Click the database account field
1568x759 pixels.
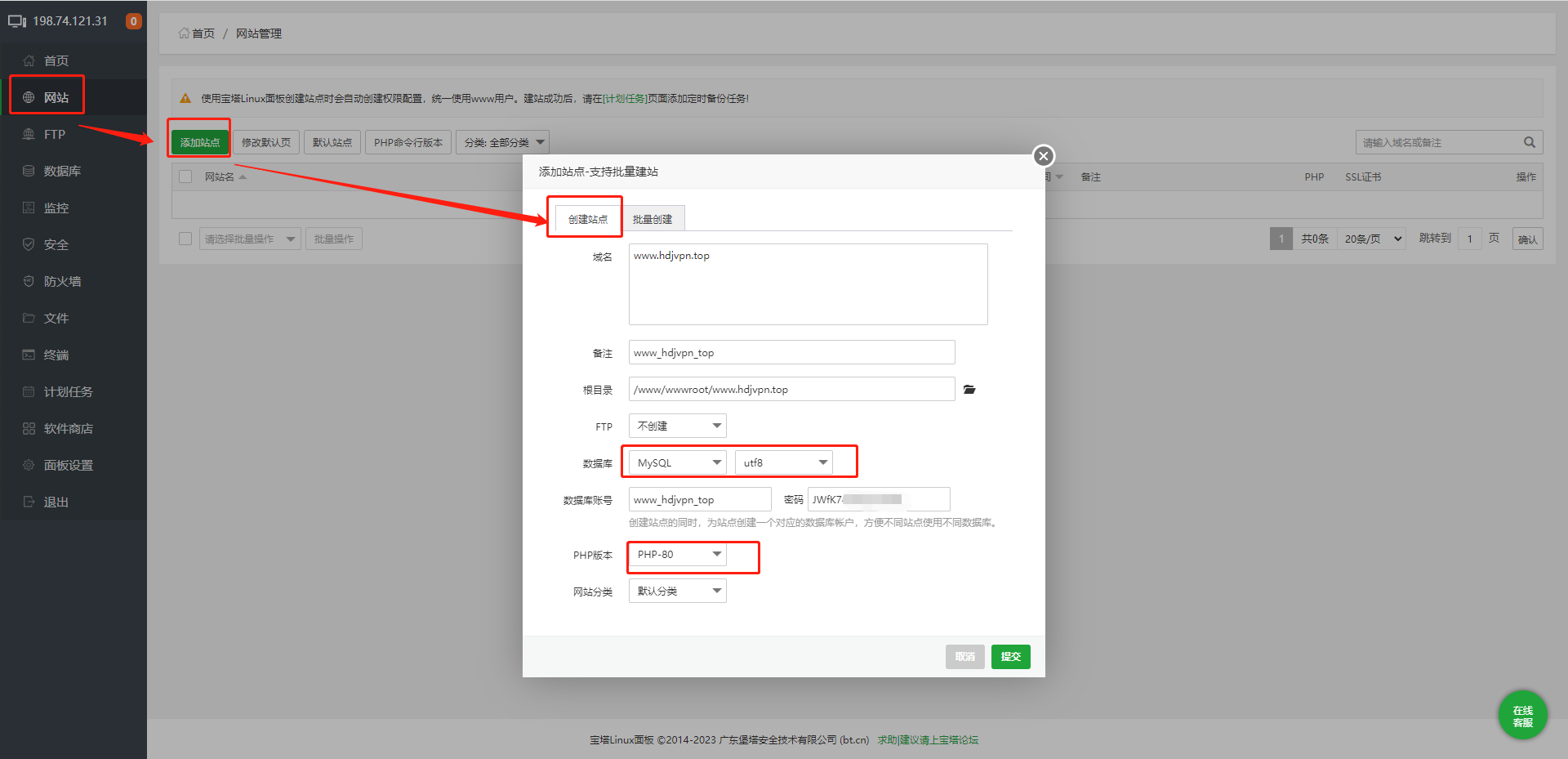pos(700,499)
